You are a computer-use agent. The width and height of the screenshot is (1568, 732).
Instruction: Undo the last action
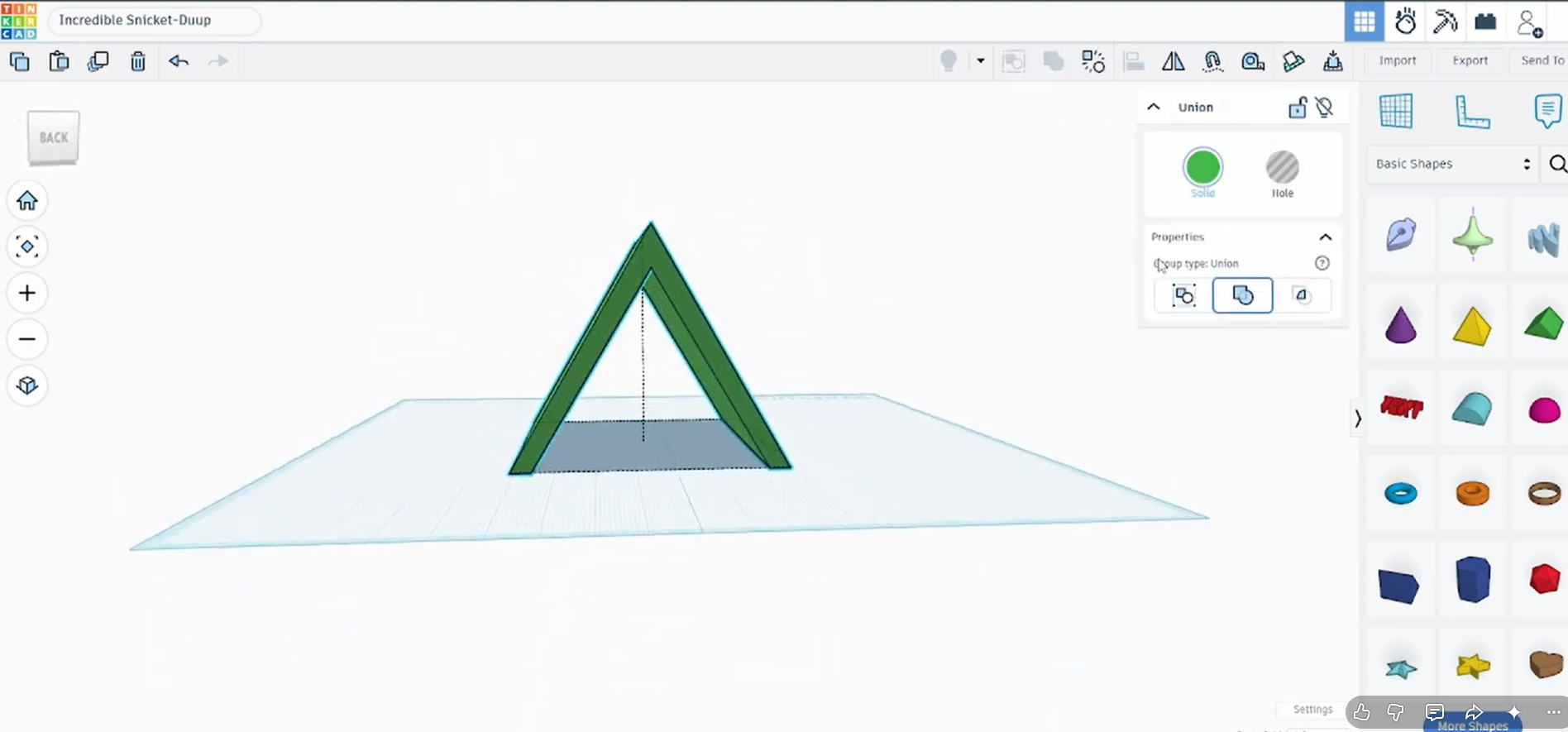pos(179,61)
